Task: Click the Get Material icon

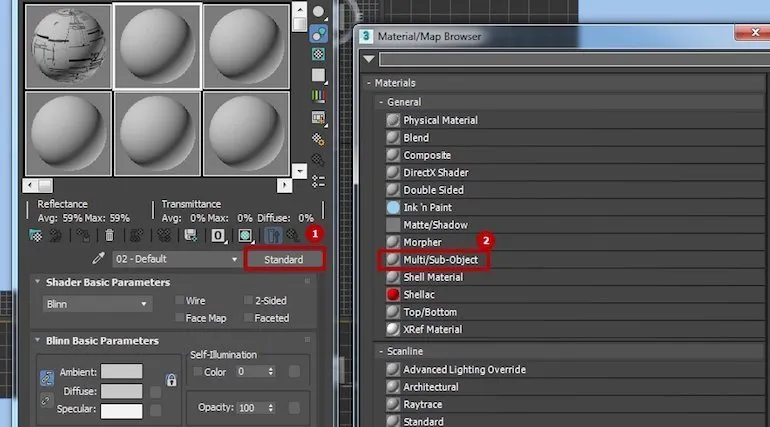Action: 36,236
